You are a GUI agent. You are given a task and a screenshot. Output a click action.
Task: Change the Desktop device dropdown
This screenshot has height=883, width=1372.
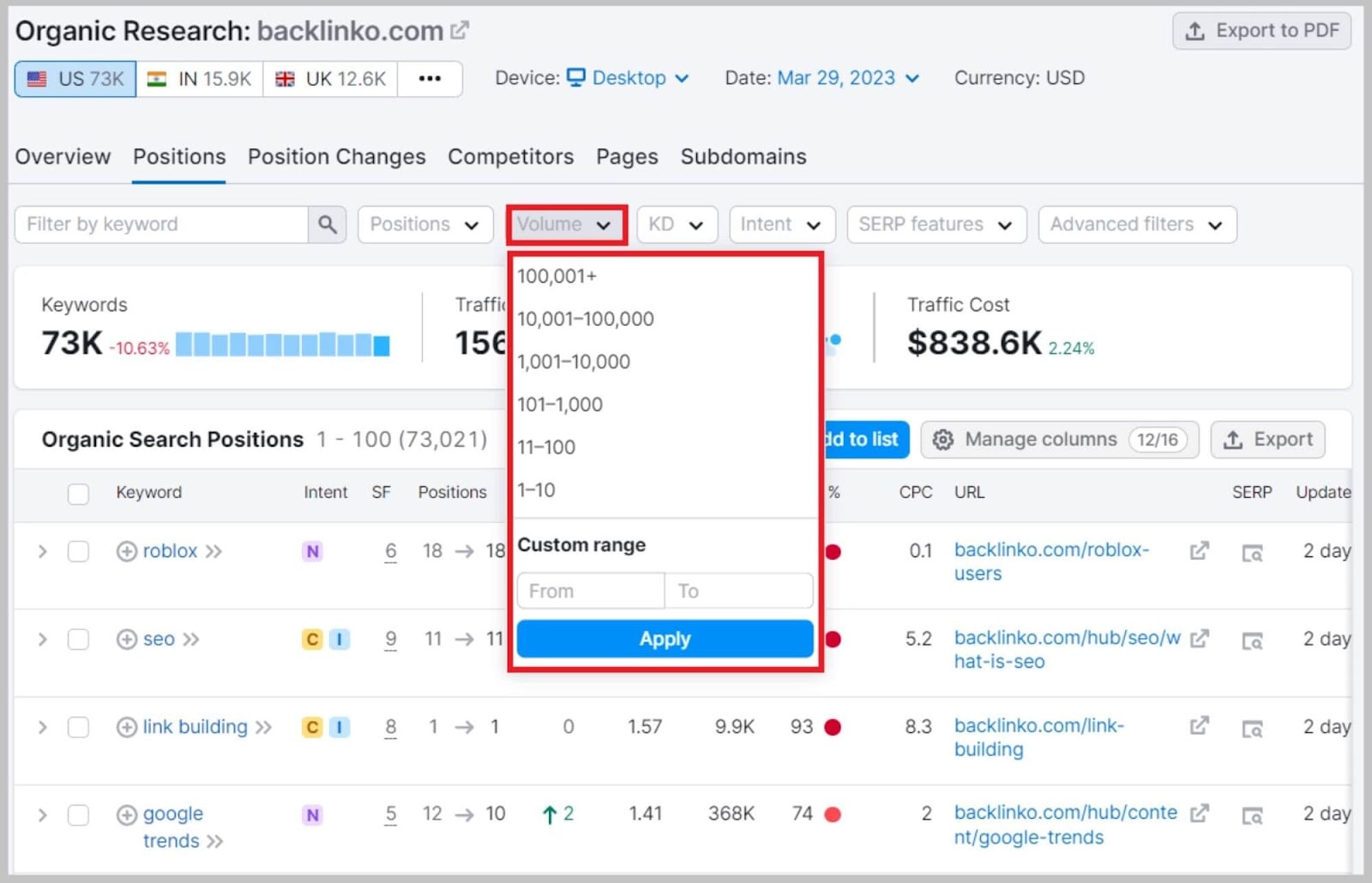(x=629, y=78)
